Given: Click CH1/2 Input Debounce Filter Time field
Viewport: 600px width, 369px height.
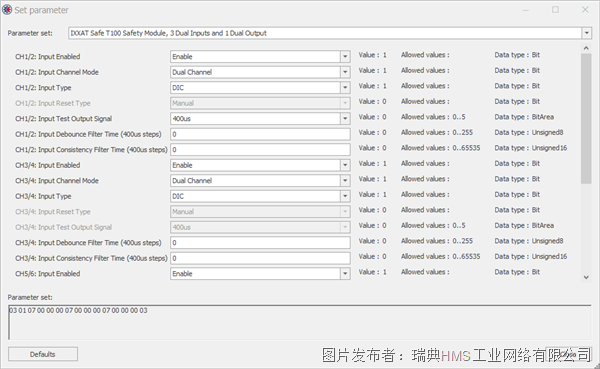Looking at the screenshot, I should pos(260,134).
